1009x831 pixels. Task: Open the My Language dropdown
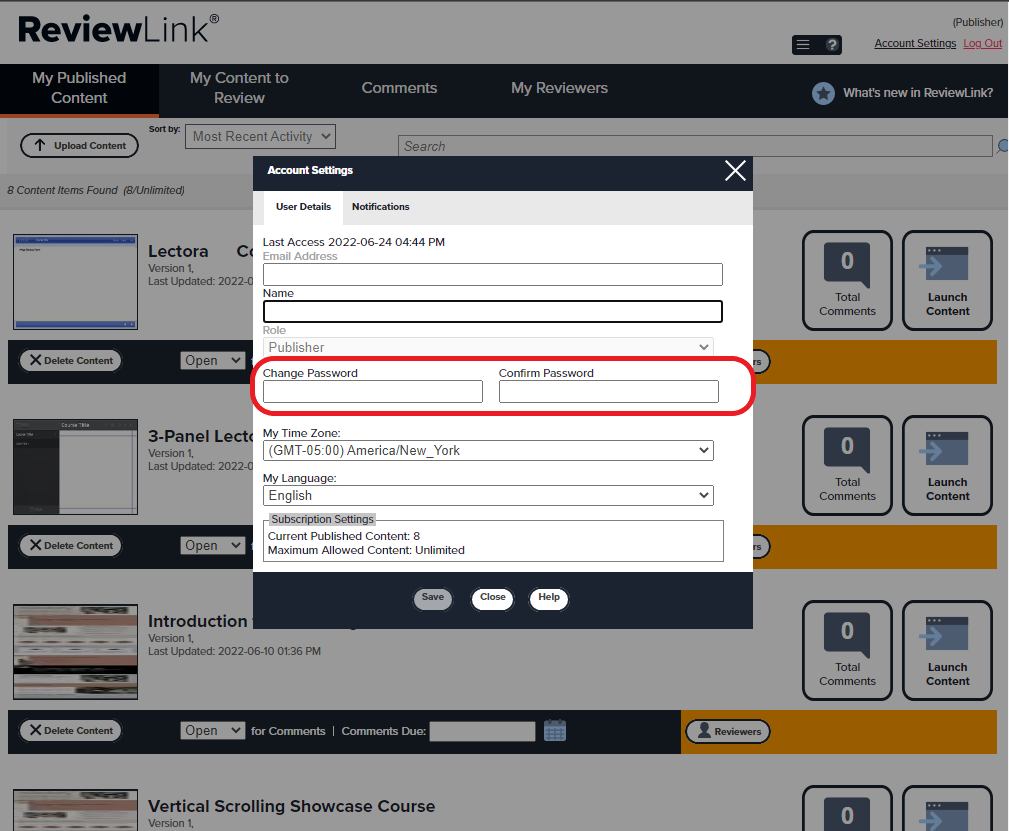pos(488,496)
